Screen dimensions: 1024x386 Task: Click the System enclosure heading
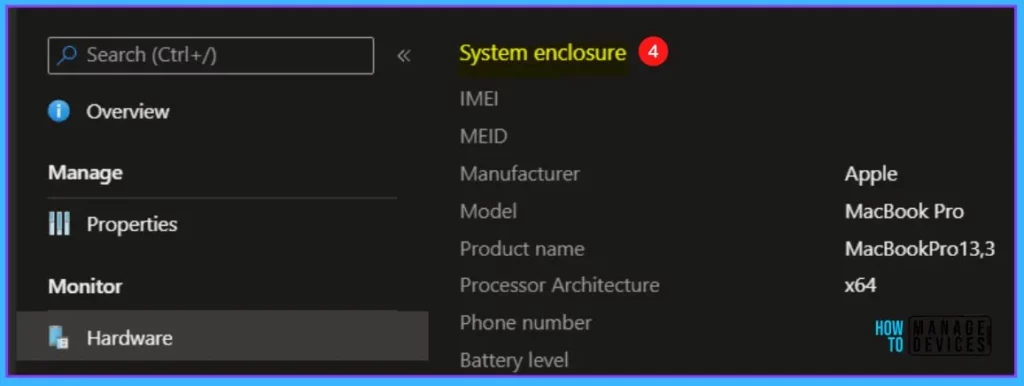point(543,53)
